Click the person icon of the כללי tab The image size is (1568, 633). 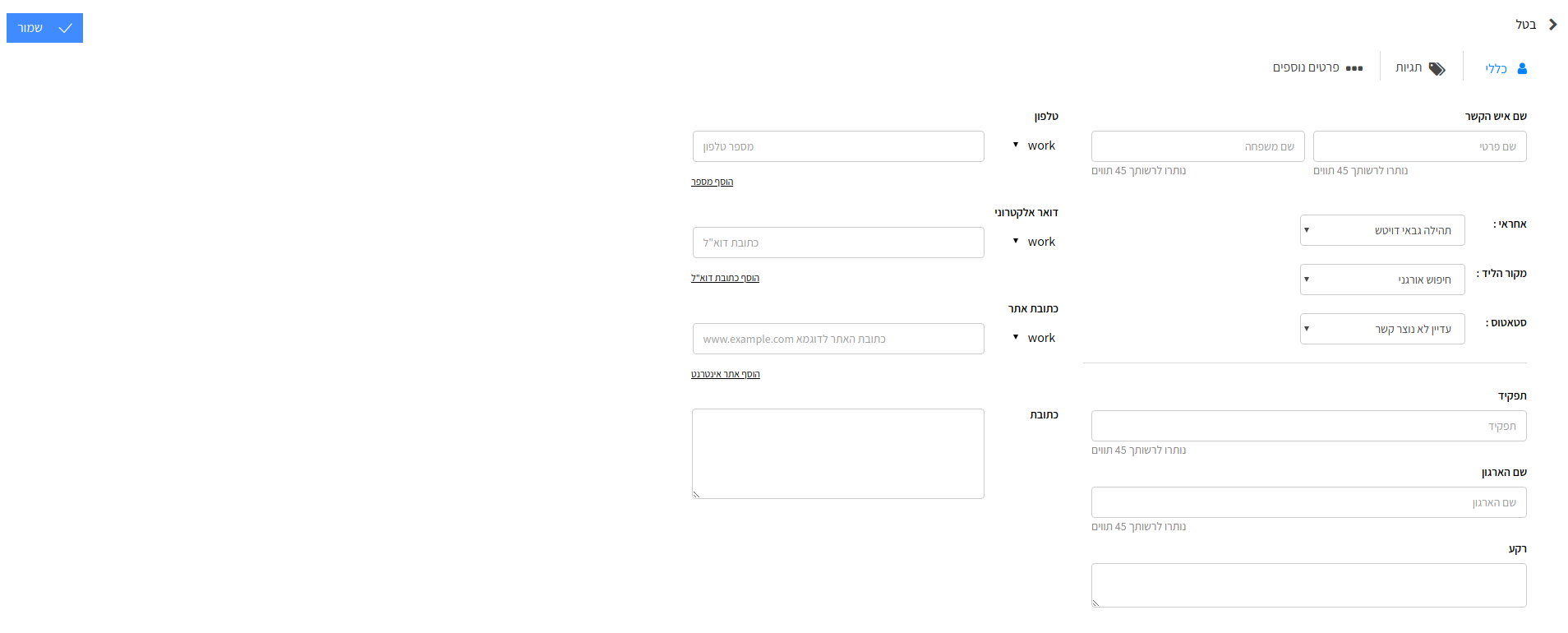point(1522,68)
